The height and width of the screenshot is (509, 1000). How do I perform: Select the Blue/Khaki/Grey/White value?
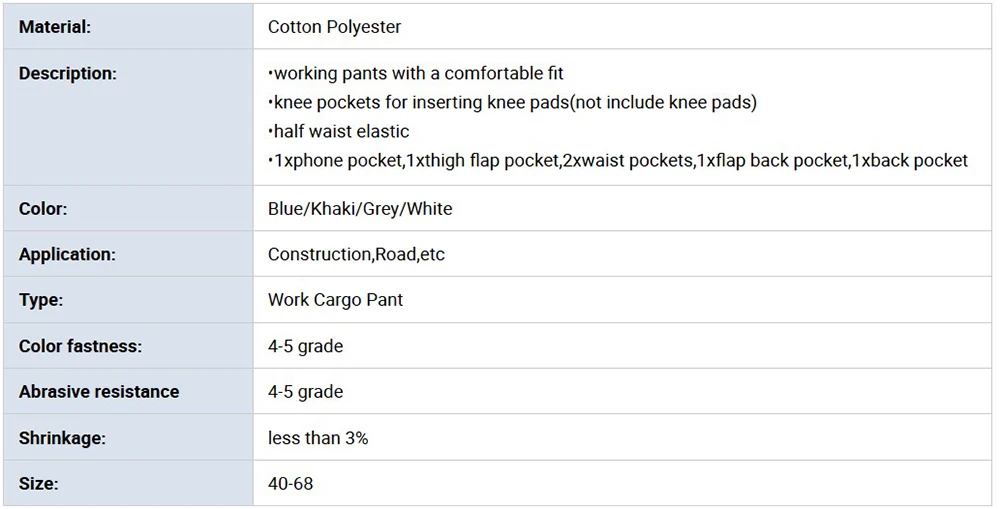point(360,209)
